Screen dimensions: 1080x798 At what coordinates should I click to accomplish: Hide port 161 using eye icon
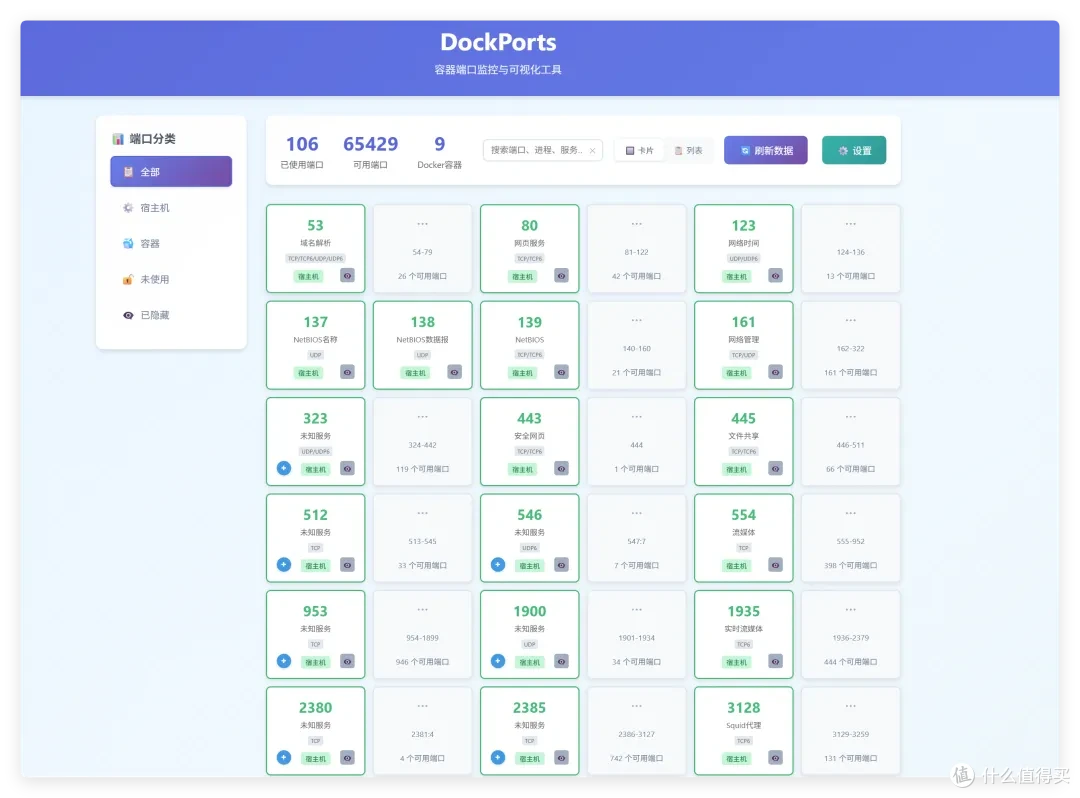(x=776, y=372)
